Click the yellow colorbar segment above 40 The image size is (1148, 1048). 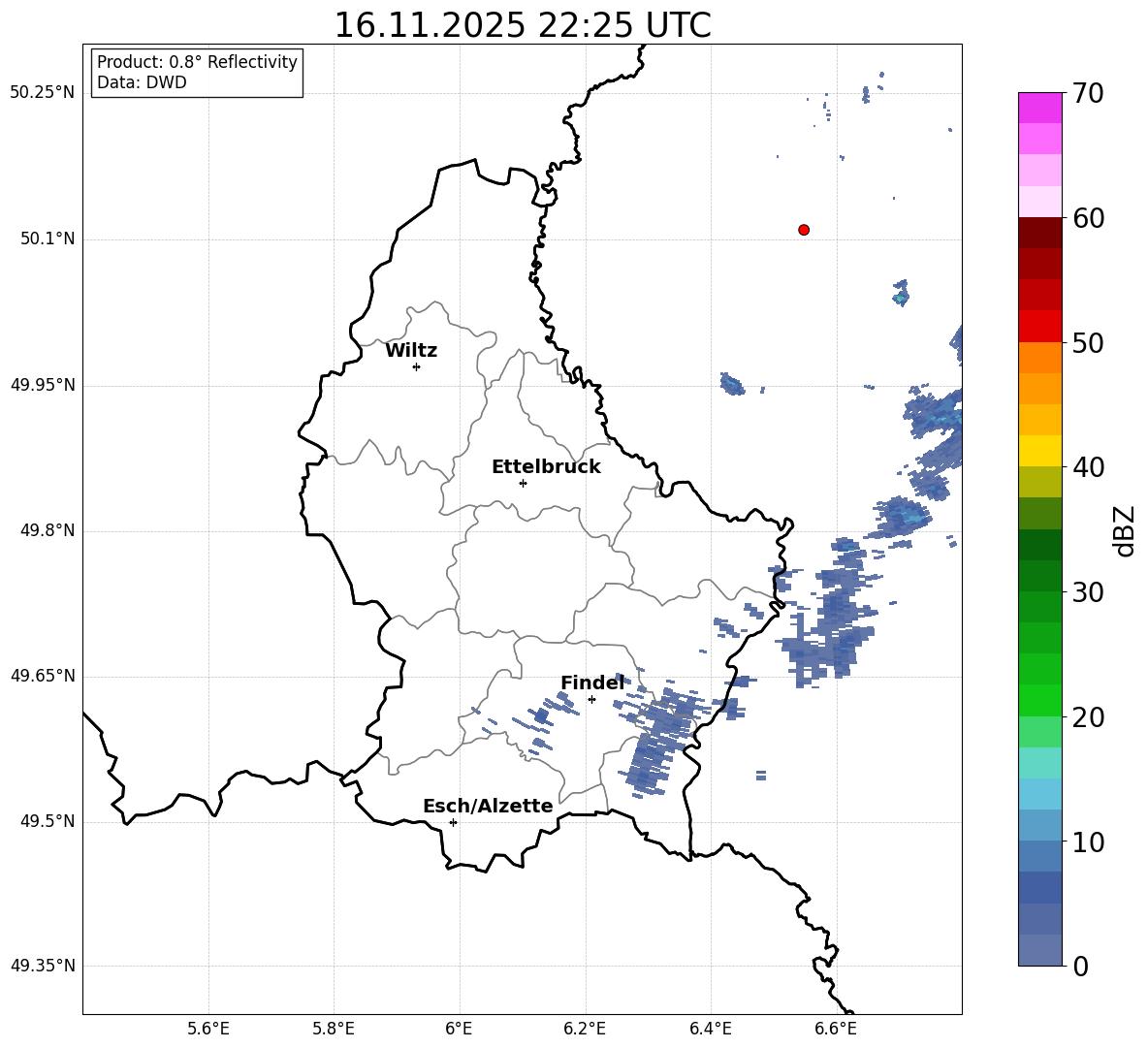(1039, 451)
